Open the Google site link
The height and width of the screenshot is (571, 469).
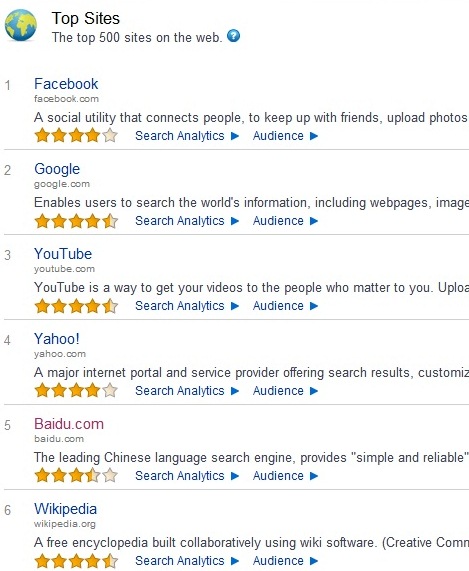(x=57, y=169)
